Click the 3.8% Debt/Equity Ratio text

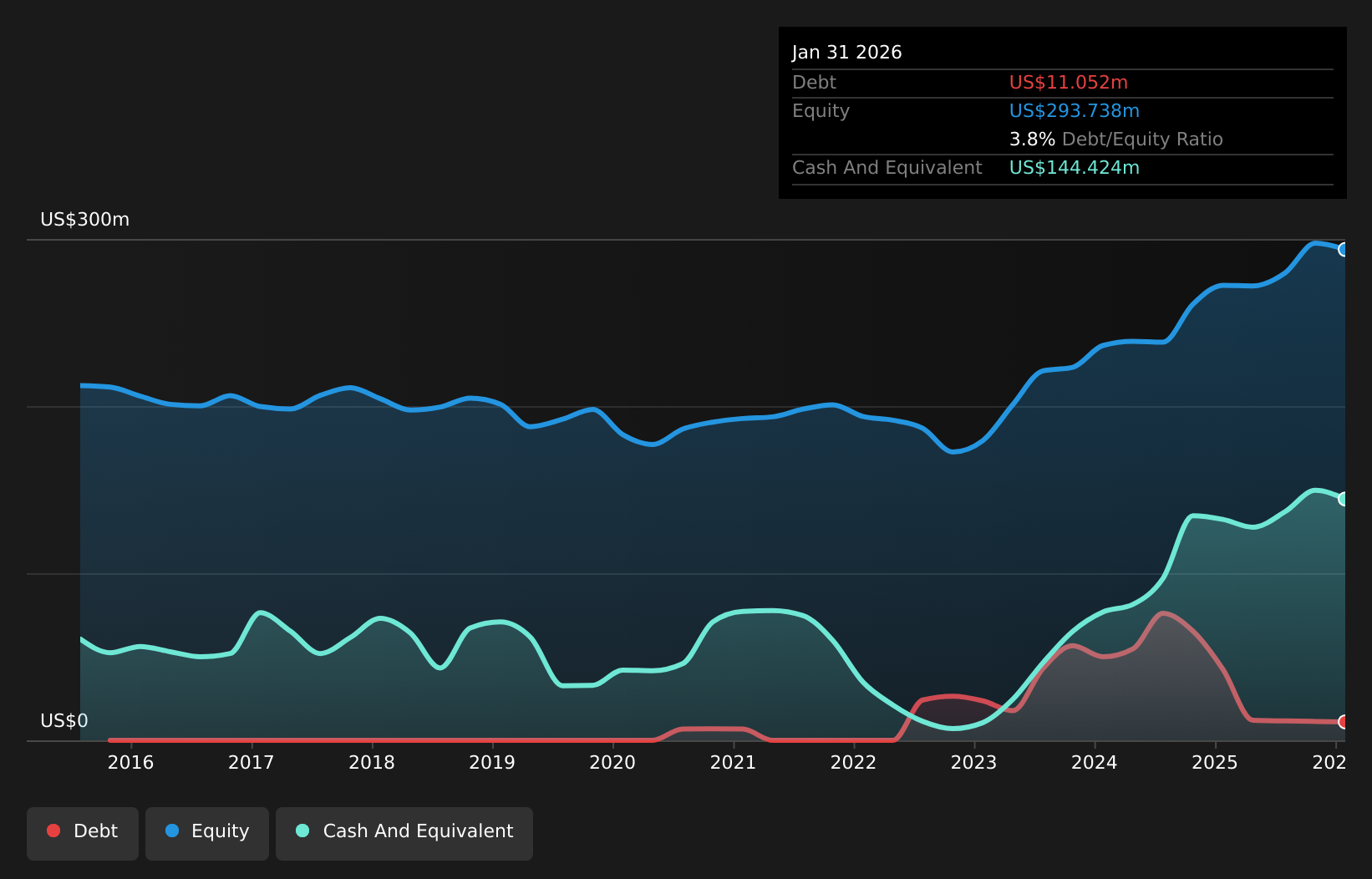point(1116,140)
